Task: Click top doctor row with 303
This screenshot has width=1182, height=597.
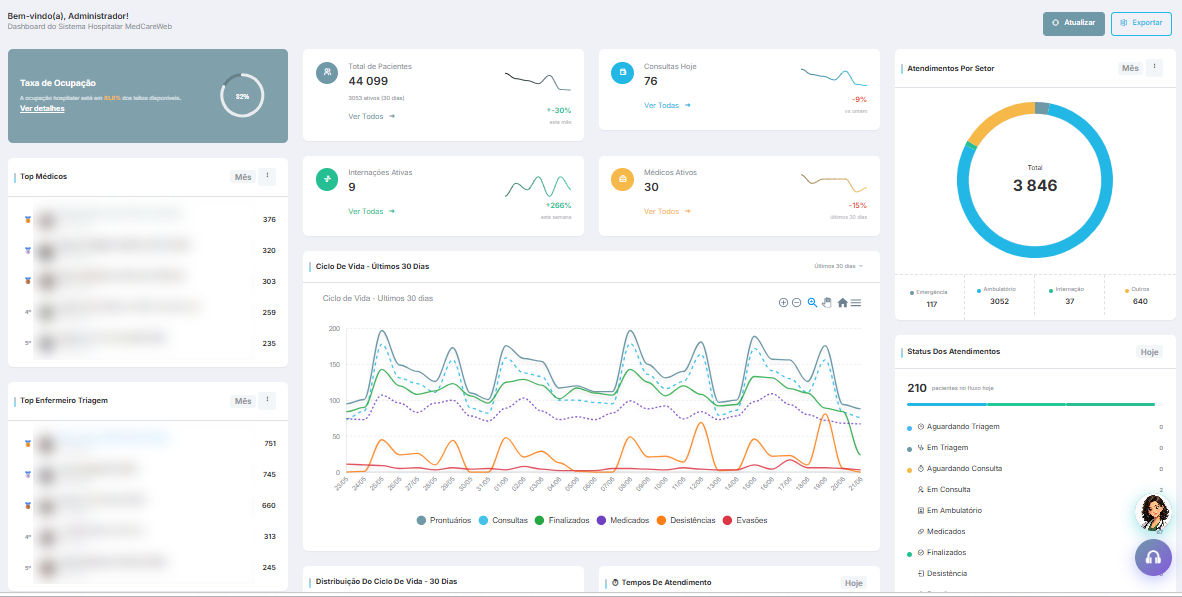Action: pyautogui.click(x=149, y=281)
